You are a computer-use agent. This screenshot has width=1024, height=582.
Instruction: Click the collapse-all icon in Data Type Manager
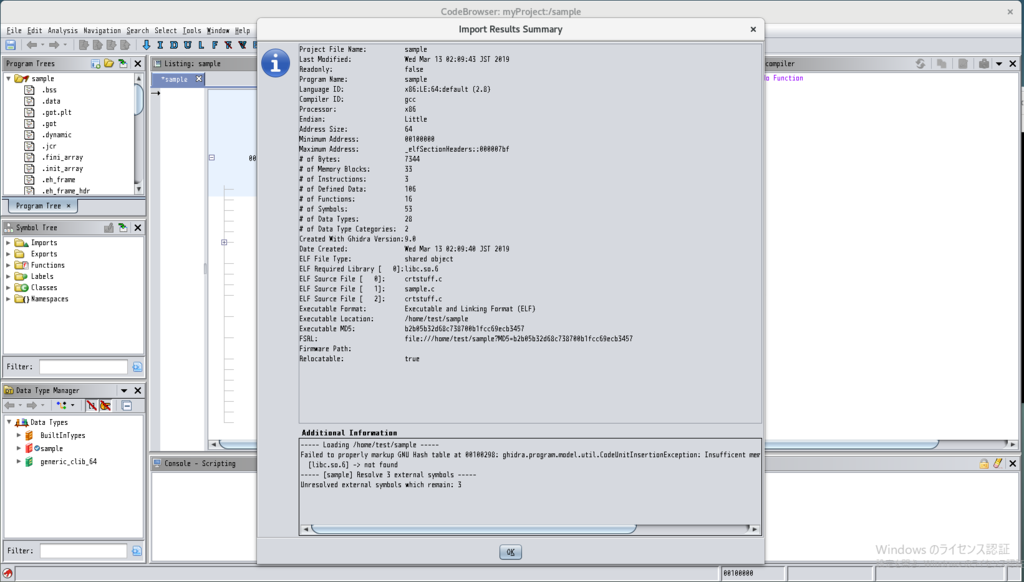click(127, 406)
